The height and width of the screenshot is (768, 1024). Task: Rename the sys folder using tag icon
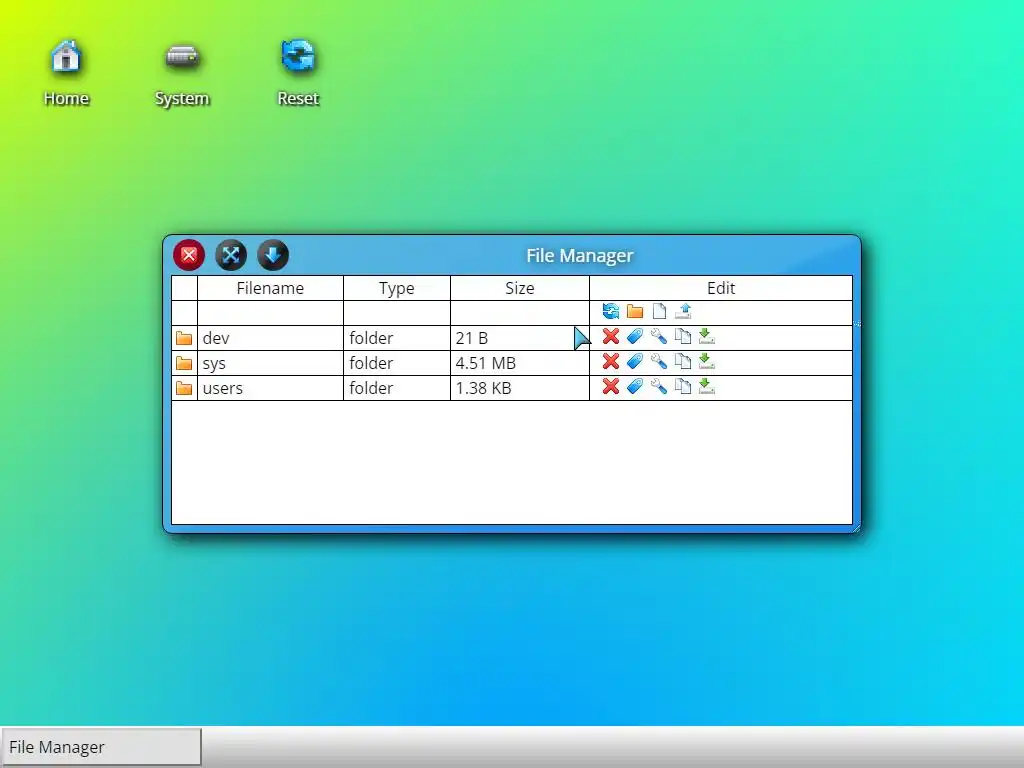click(x=635, y=361)
